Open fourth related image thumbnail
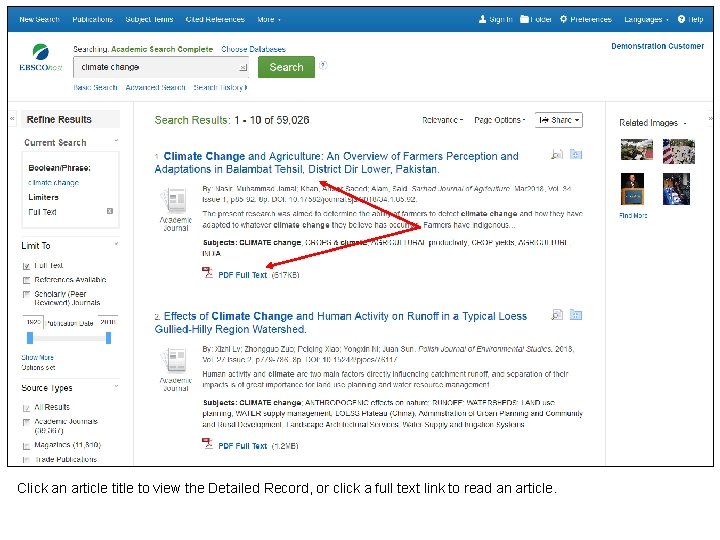Image resolution: width=720 pixels, height=540 pixels. tap(676, 189)
